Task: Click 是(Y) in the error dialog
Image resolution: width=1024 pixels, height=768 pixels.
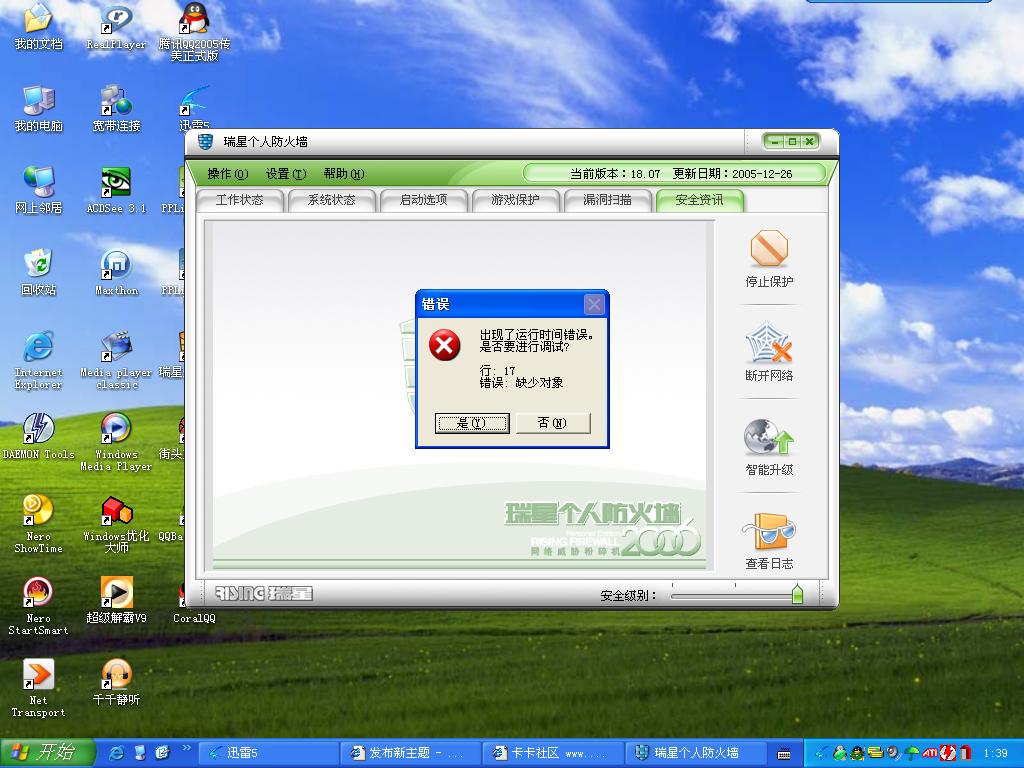Action: [472, 423]
